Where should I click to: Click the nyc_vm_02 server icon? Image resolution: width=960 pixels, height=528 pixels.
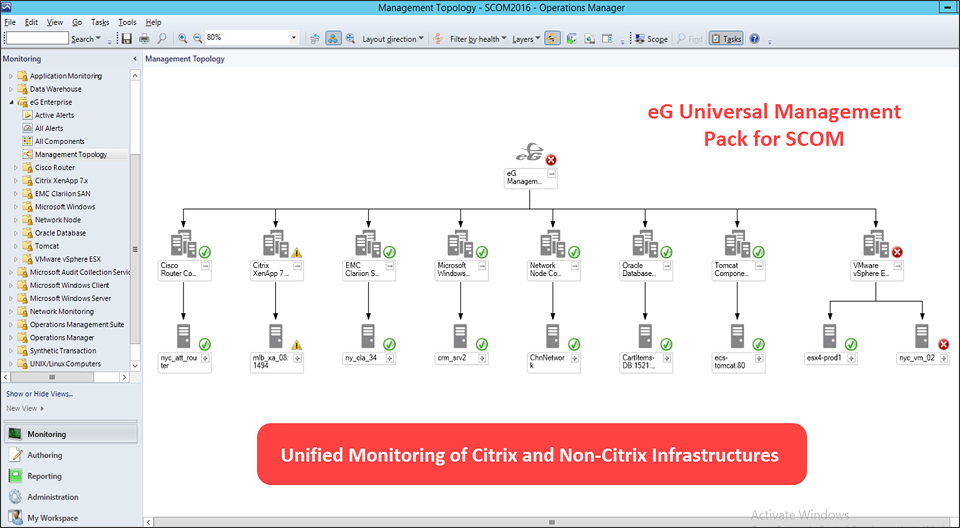tap(922, 336)
